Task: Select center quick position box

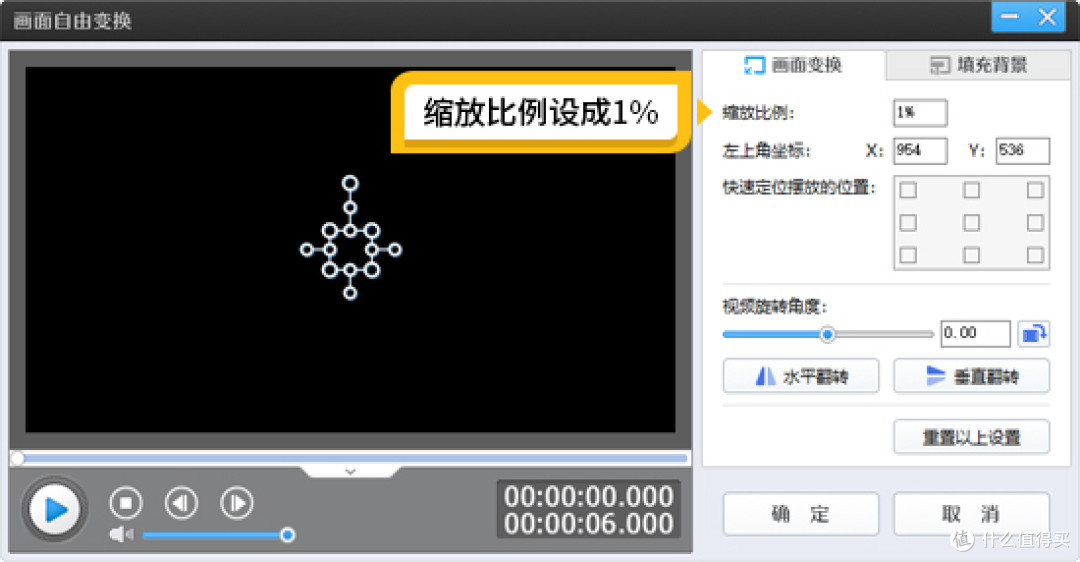Action: coord(971,222)
